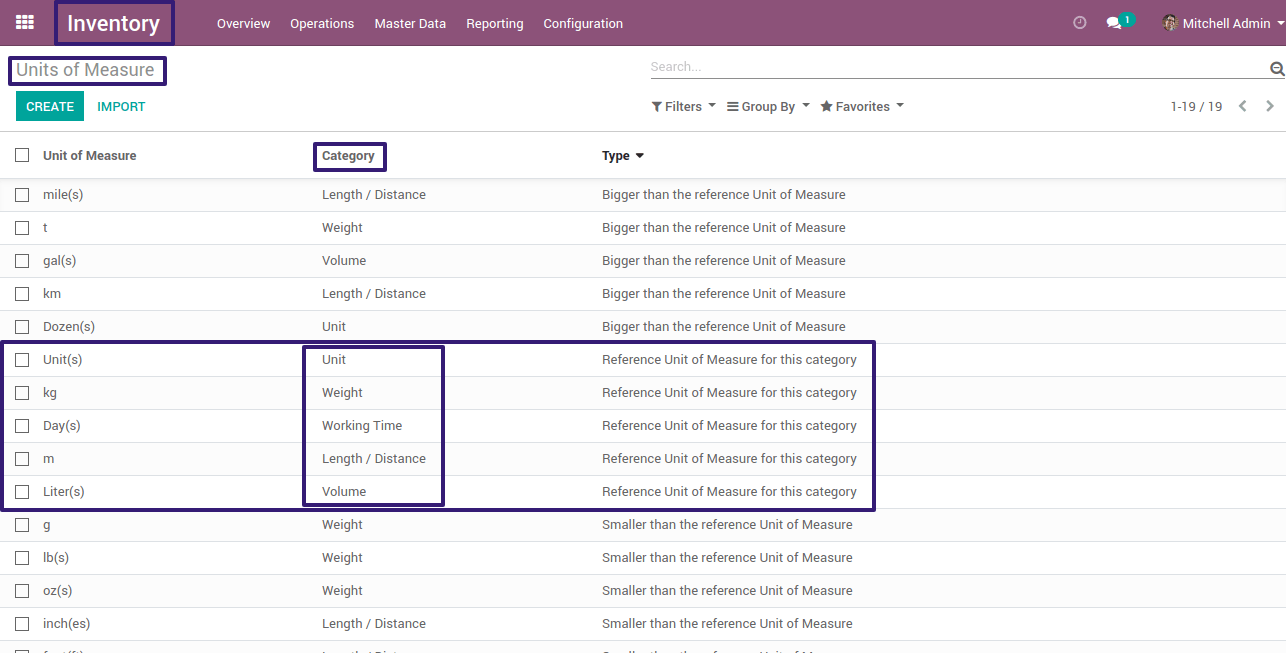Click the search magnifier icon
The width and height of the screenshot is (1286, 653).
1277,68
